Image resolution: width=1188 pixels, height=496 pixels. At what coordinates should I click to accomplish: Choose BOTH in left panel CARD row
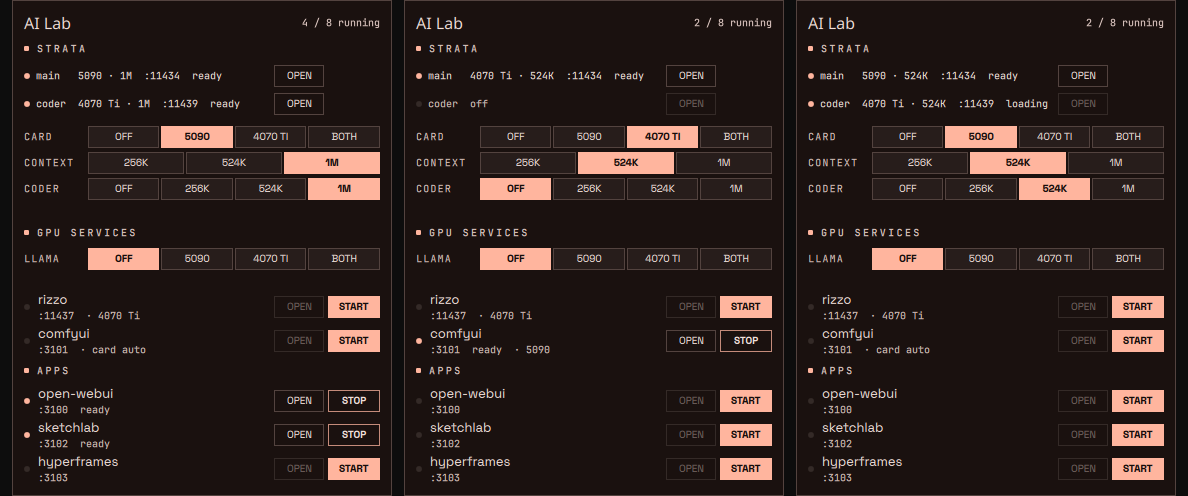click(x=344, y=137)
